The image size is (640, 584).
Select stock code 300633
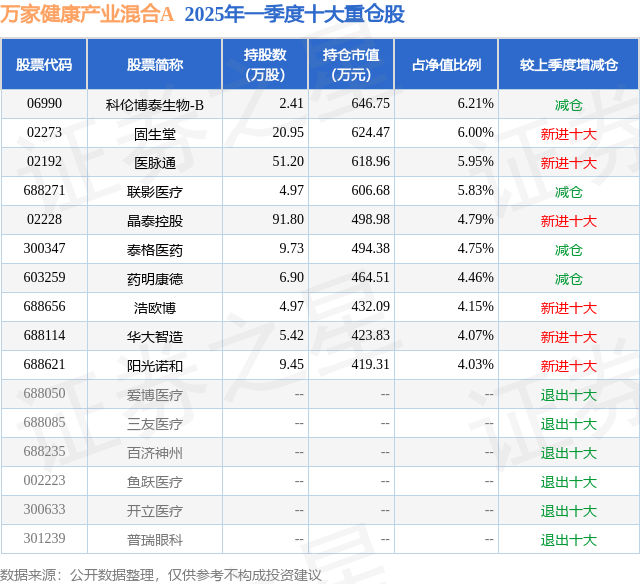(44, 509)
